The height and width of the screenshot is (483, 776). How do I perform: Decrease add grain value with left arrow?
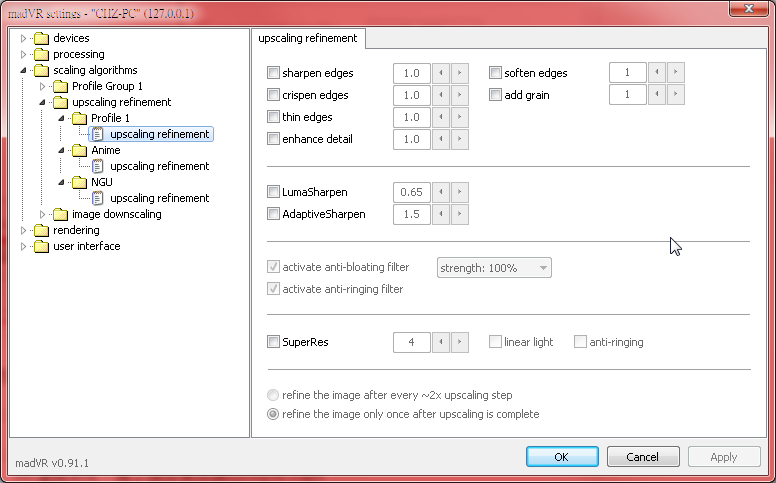click(x=657, y=95)
